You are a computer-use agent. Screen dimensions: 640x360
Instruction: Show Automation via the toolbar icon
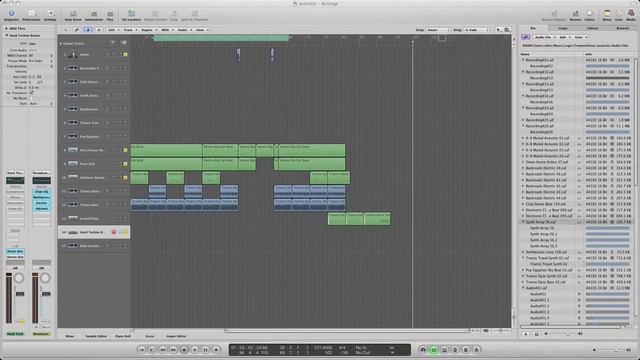point(94,16)
